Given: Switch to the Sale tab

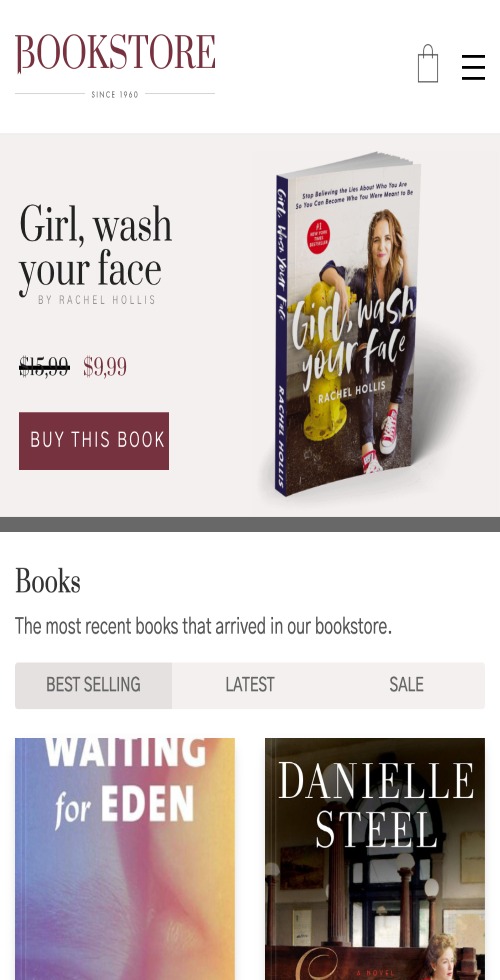Looking at the screenshot, I should click(406, 686).
